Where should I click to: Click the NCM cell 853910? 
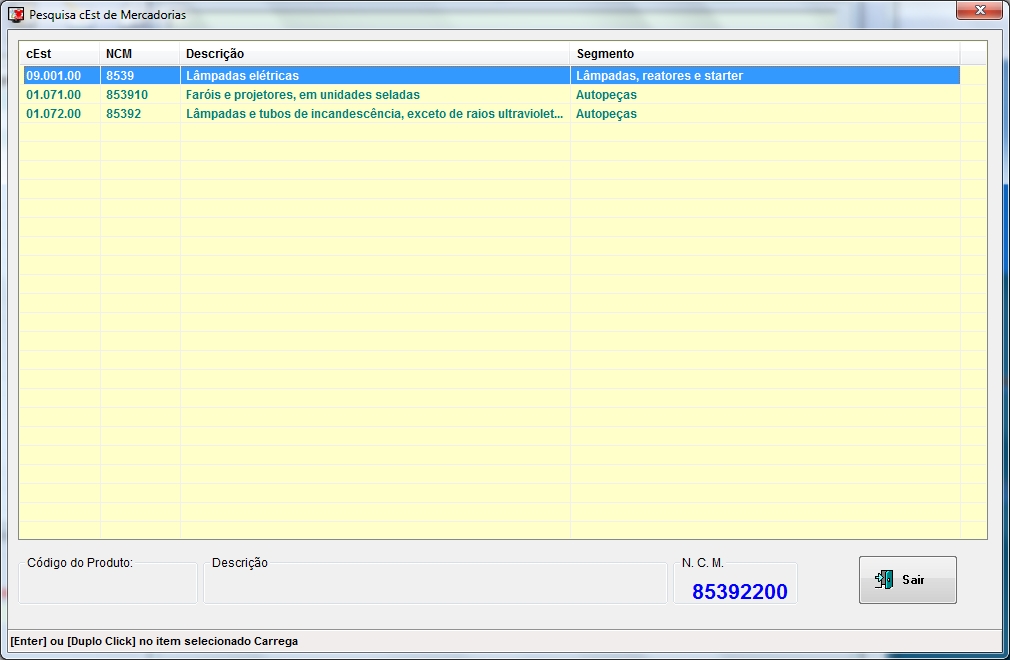pos(127,95)
